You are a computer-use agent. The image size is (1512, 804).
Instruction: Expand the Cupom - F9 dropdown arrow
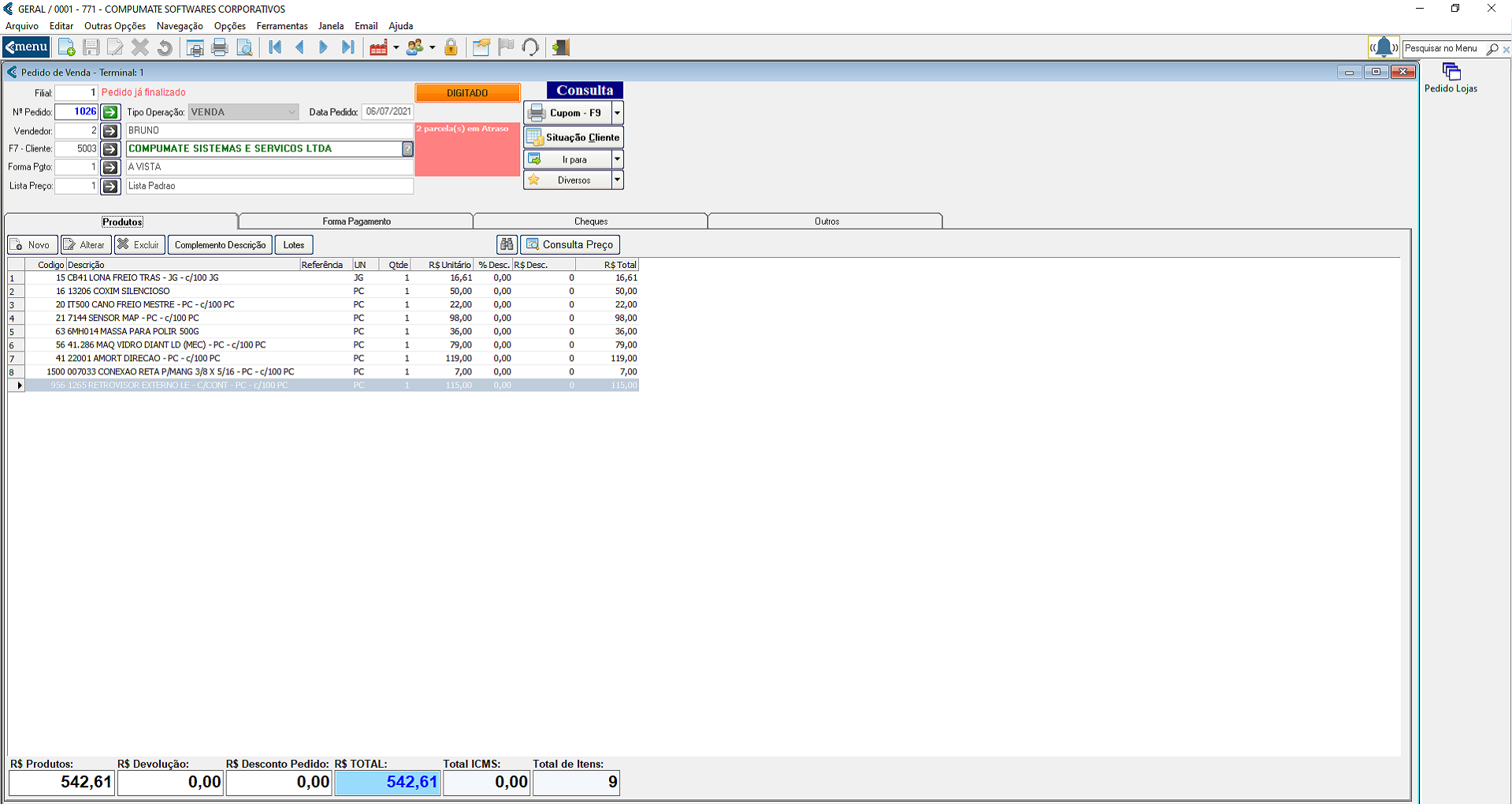tap(617, 113)
